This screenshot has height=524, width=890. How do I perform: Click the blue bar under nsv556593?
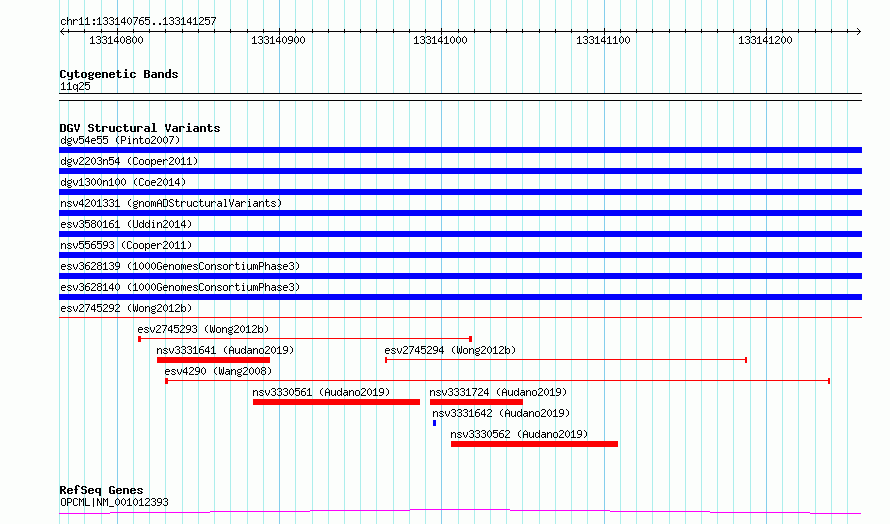(460, 255)
